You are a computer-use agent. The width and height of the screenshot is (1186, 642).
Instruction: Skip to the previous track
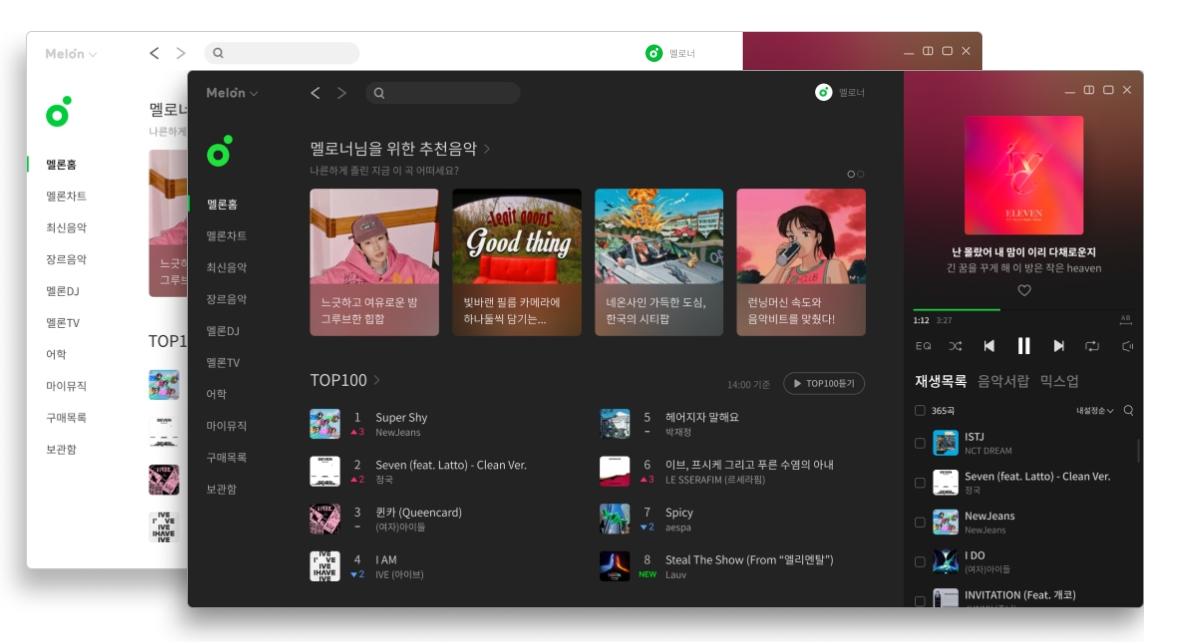tap(989, 346)
